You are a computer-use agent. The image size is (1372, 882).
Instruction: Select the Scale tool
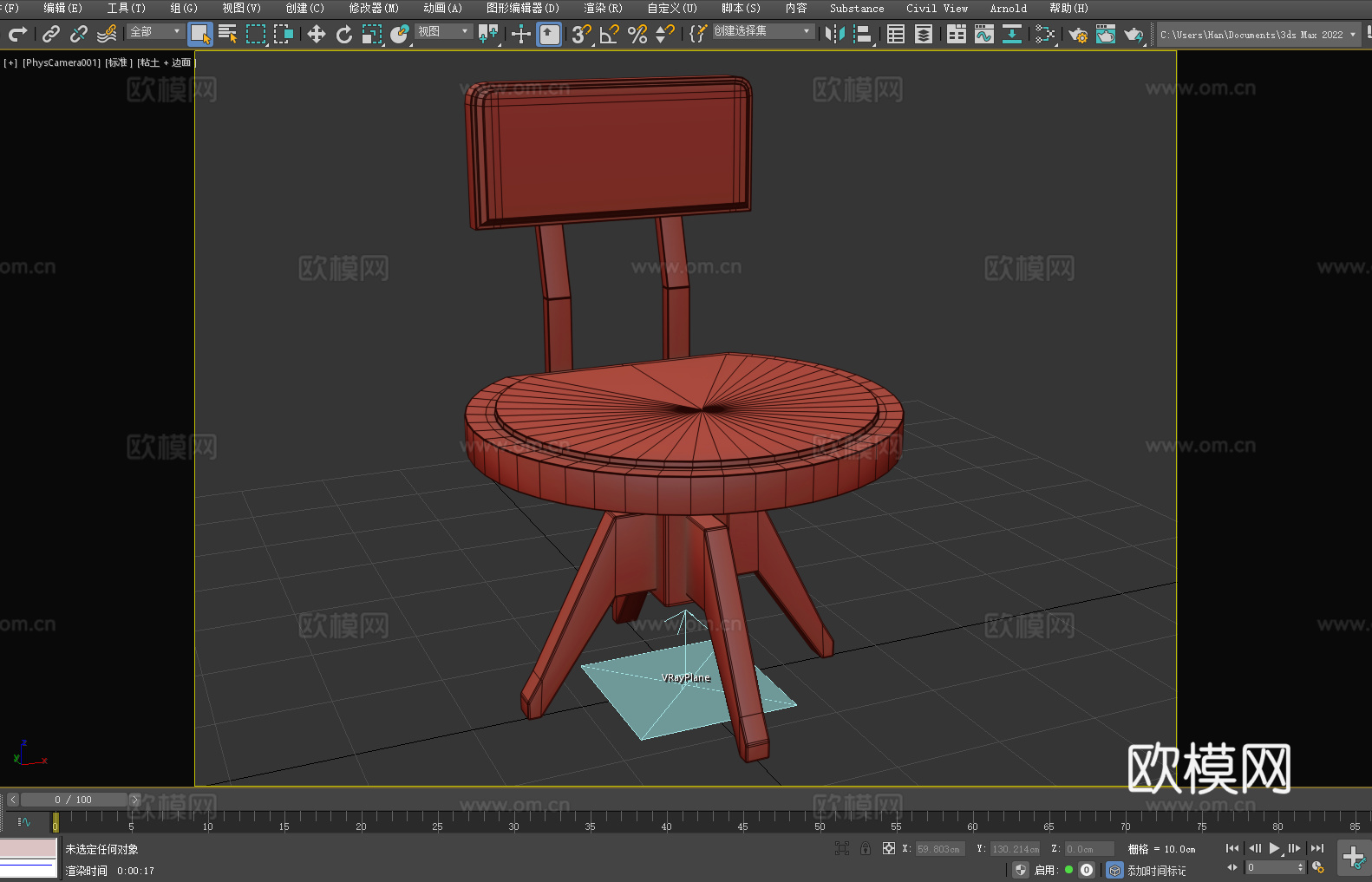click(x=372, y=34)
